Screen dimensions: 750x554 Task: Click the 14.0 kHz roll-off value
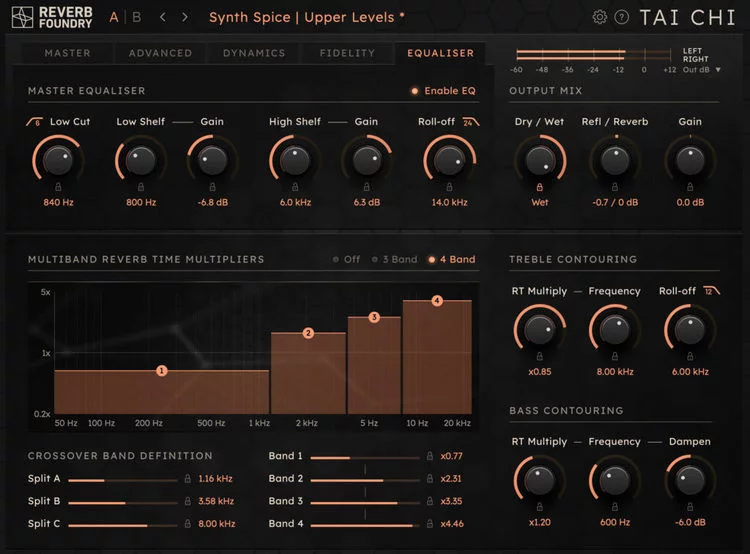click(x=449, y=202)
